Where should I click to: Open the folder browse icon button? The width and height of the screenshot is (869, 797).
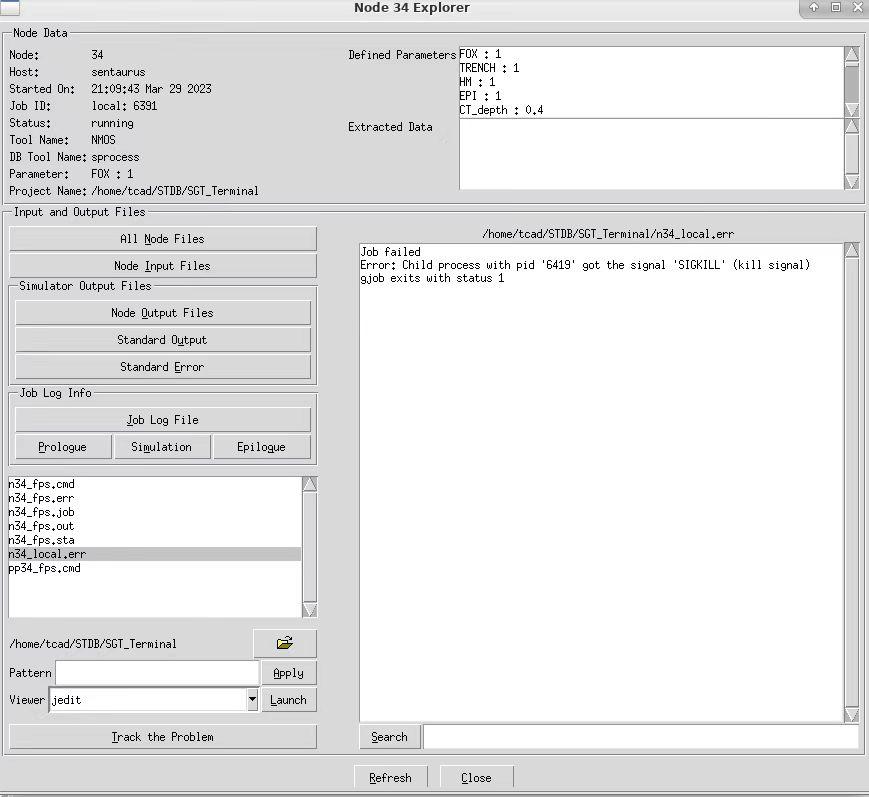285,643
